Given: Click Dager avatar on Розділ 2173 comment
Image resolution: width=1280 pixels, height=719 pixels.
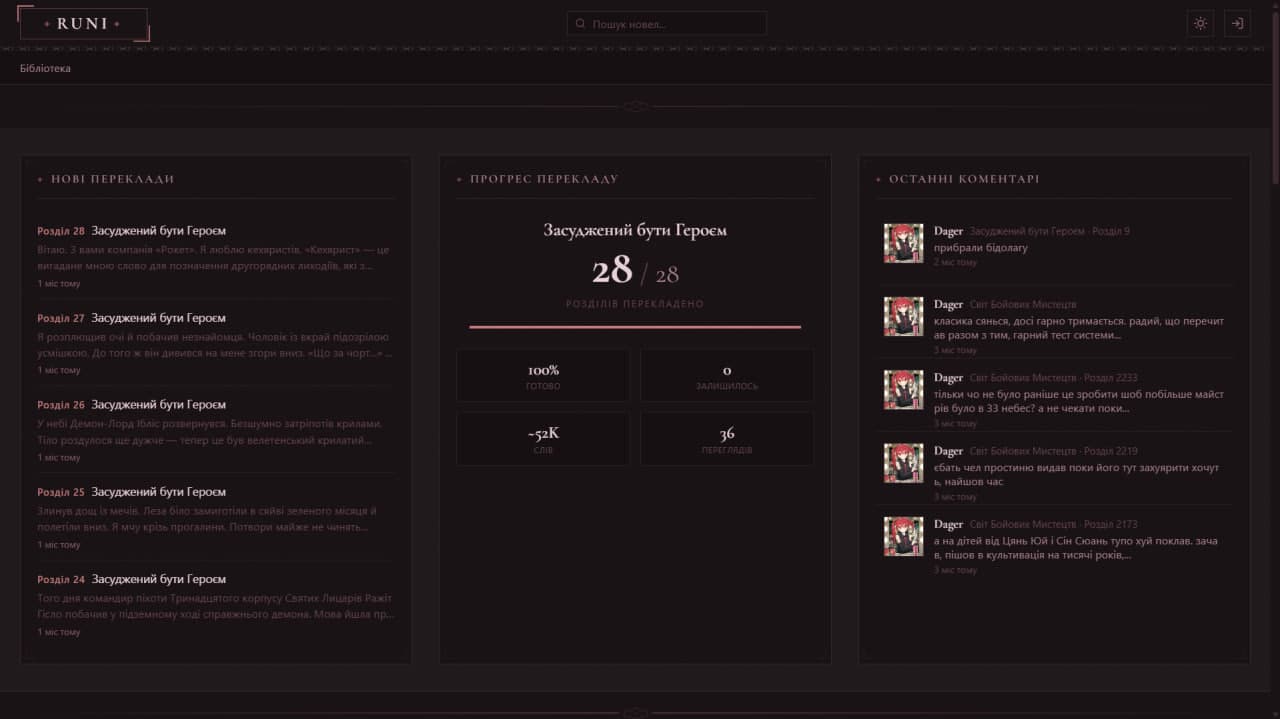Looking at the screenshot, I should click(904, 536).
